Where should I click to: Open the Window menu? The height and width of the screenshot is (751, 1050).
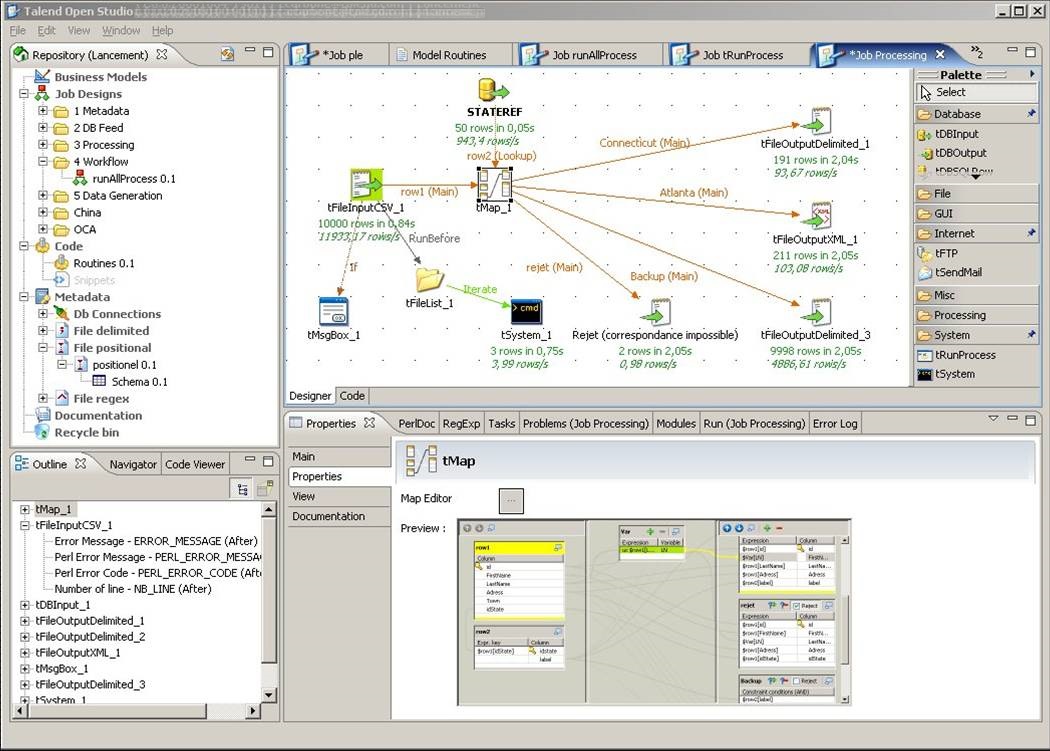pyautogui.click(x=121, y=31)
